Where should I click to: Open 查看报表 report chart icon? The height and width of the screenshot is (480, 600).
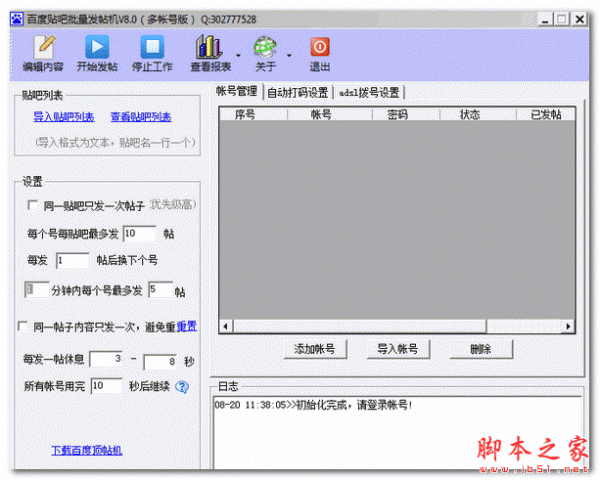(x=210, y=53)
